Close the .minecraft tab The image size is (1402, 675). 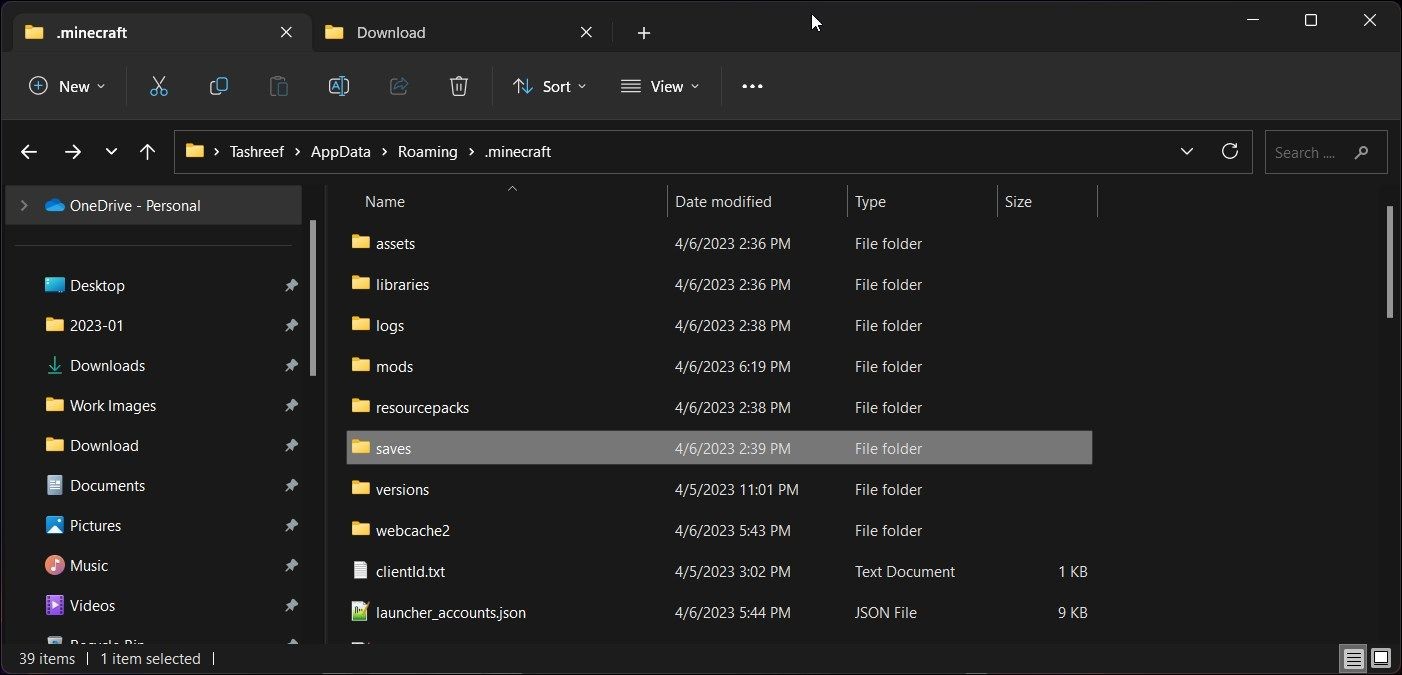pyautogui.click(x=286, y=32)
